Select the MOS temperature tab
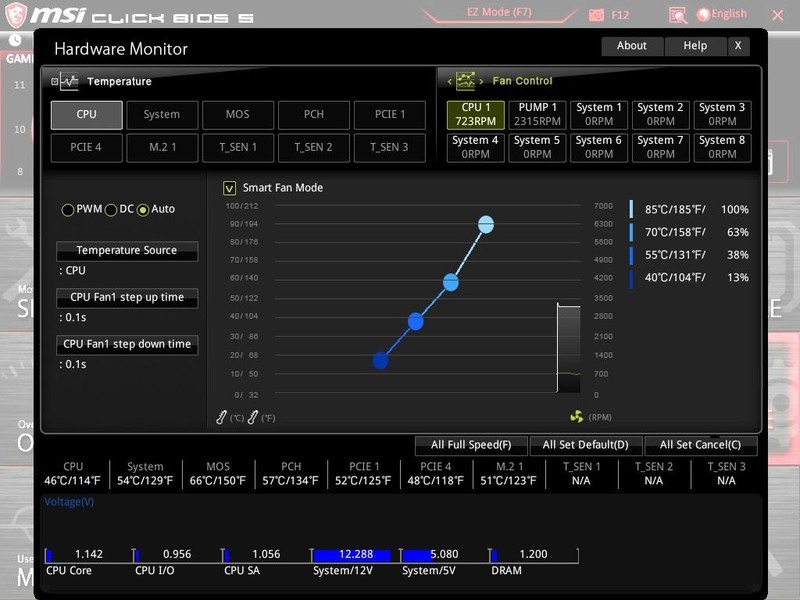The image size is (800, 600). point(238,115)
